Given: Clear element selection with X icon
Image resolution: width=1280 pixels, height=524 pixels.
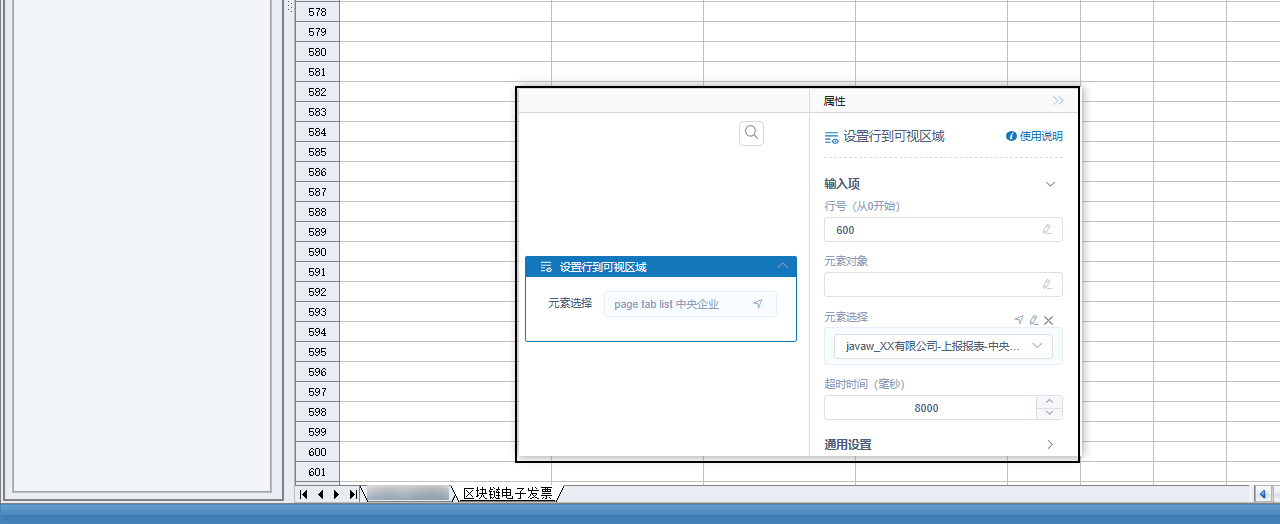Looking at the screenshot, I should click(1049, 320).
